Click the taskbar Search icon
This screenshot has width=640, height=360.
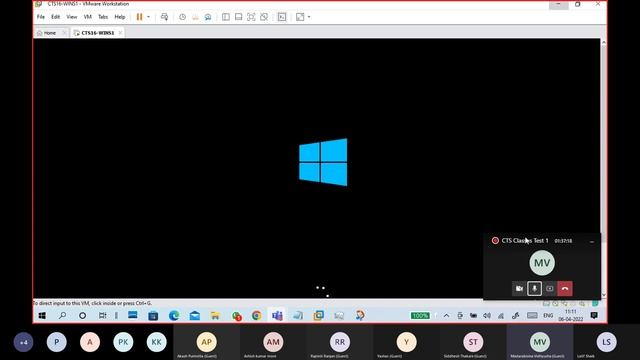coord(62,315)
